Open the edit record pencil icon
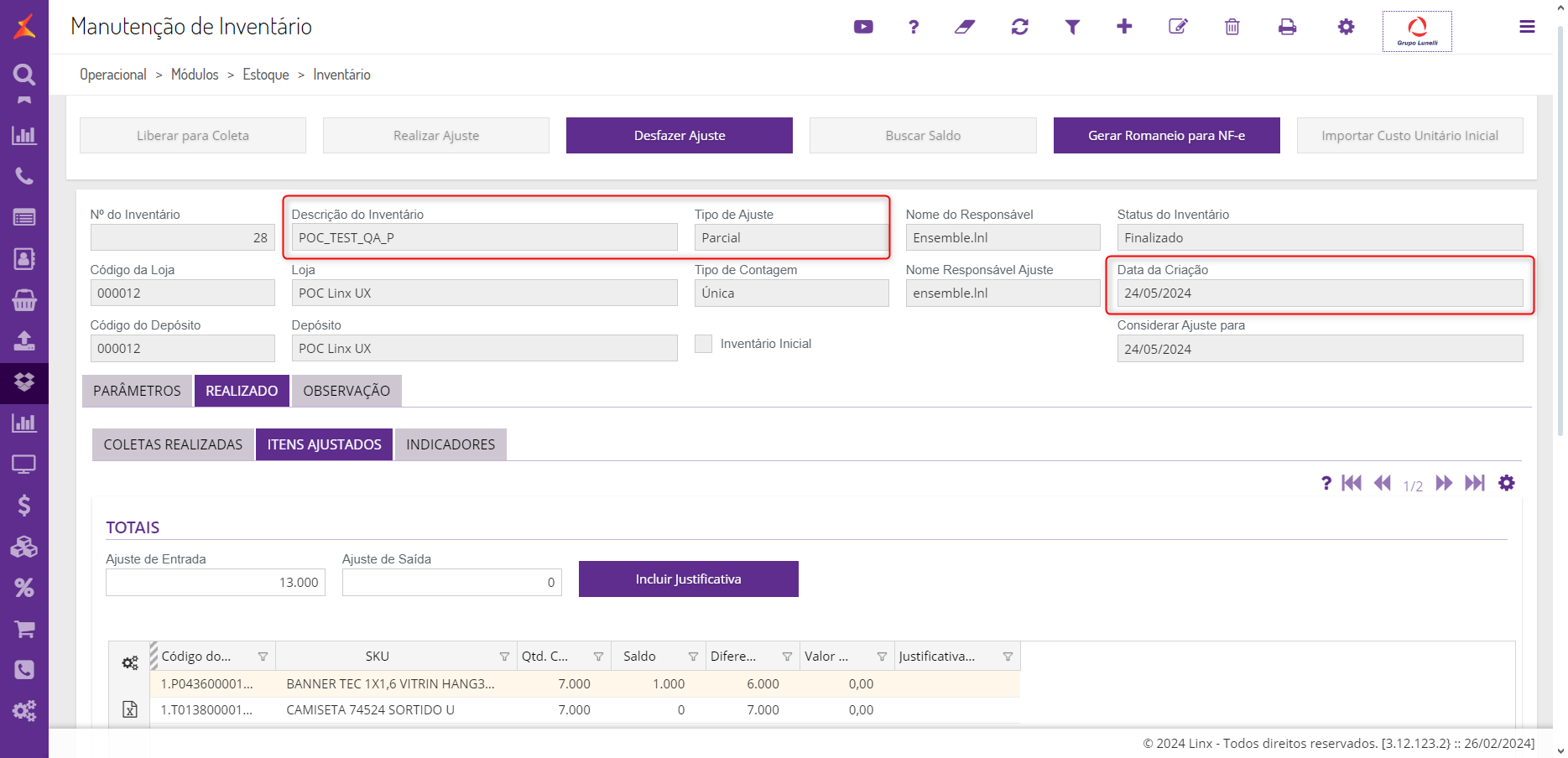1568x758 pixels. tap(1178, 27)
